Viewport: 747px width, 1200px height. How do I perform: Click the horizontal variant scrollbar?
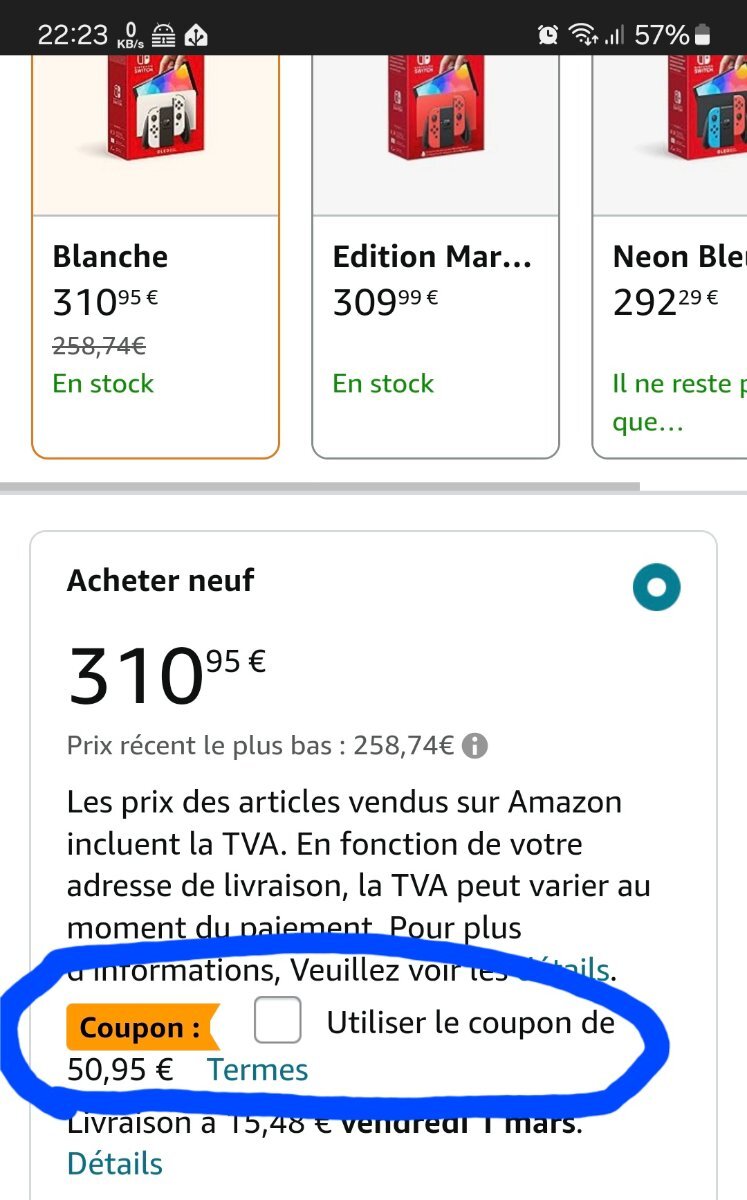(x=320, y=487)
